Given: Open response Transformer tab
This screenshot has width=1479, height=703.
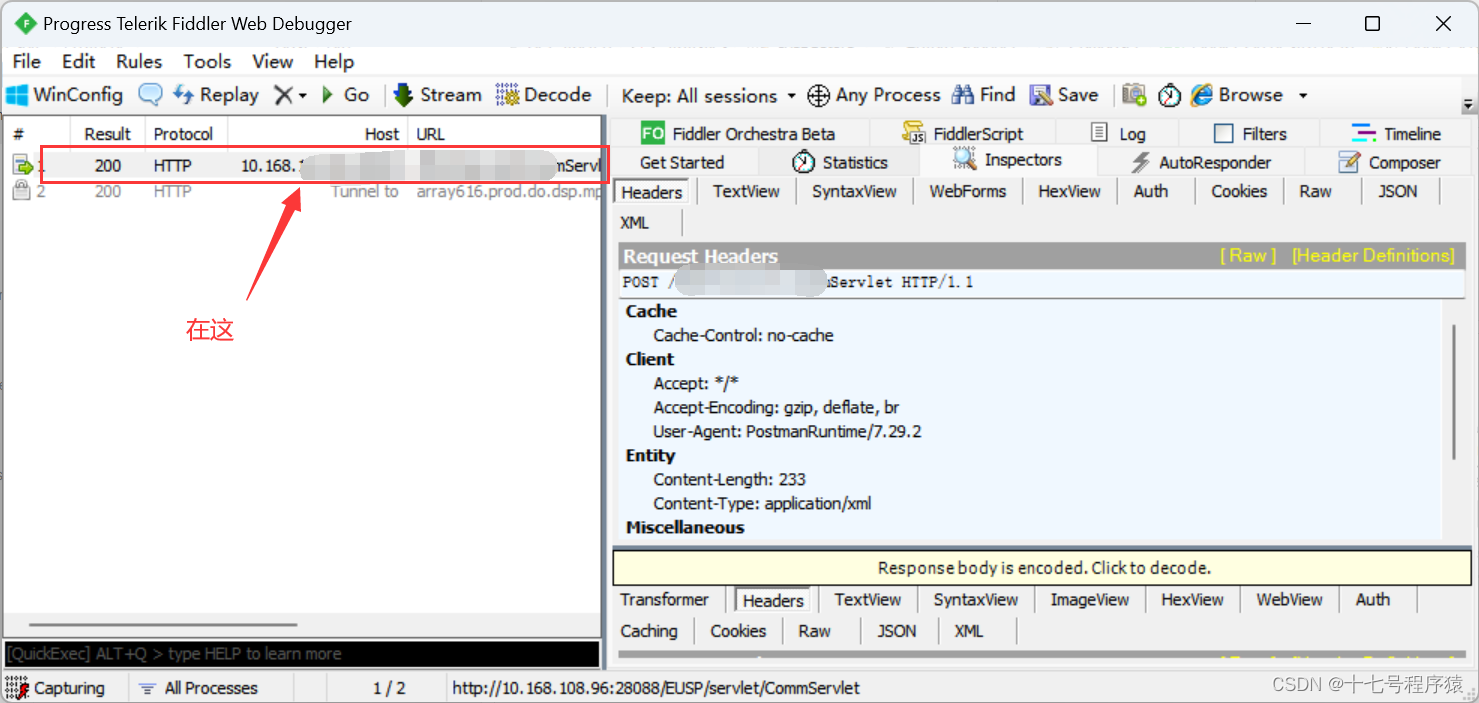Looking at the screenshot, I should (x=664, y=599).
